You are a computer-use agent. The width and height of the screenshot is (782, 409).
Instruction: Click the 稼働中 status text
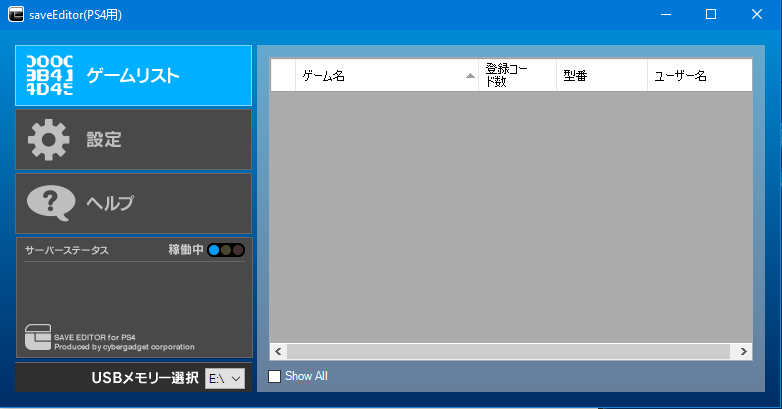point(186,250)
